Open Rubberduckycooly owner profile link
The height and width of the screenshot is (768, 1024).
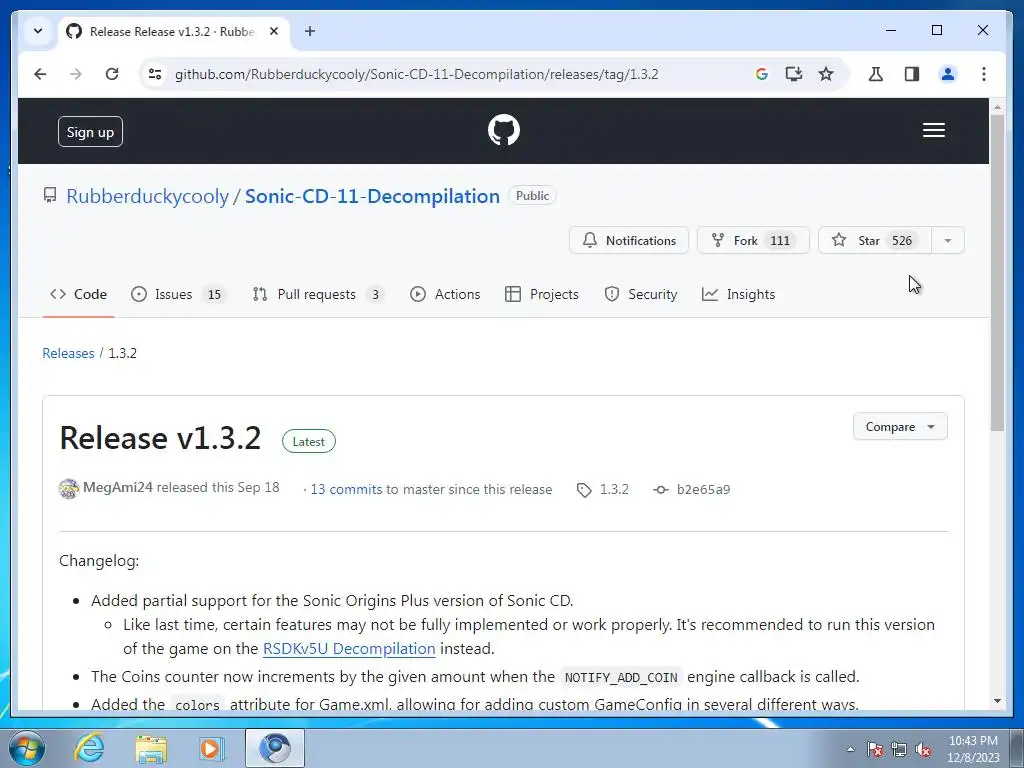148,196
